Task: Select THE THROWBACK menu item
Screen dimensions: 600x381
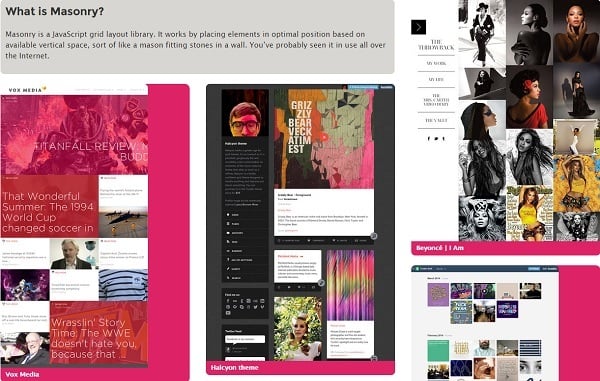Action: point(436,44)
